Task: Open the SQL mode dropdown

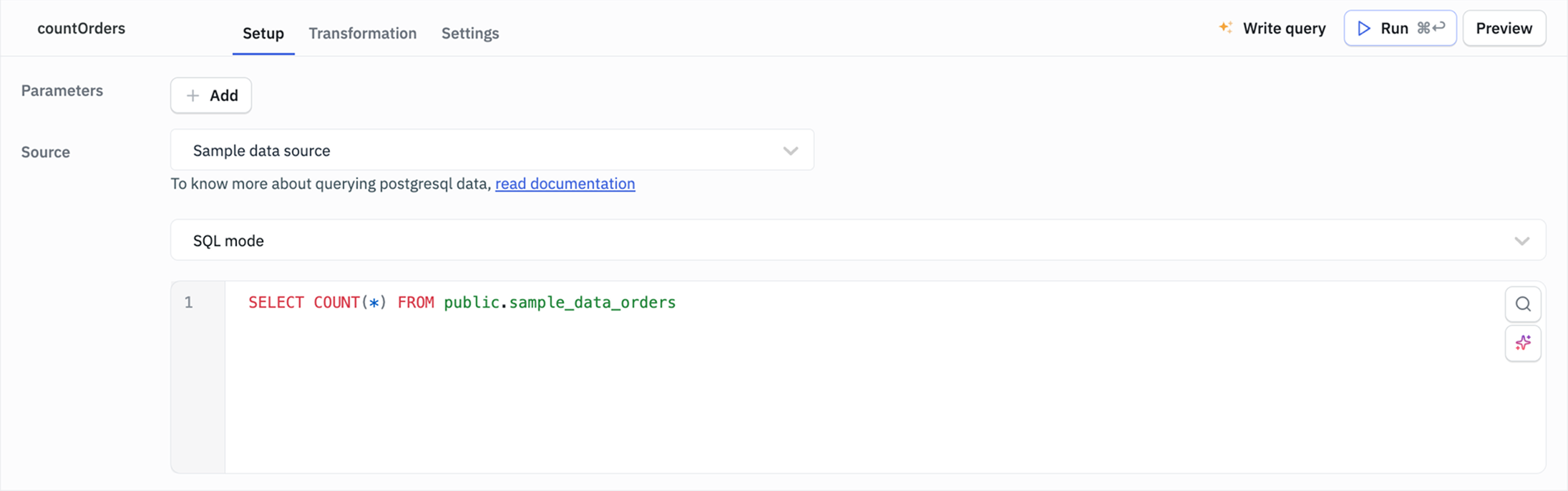Action: pos(858,240)
